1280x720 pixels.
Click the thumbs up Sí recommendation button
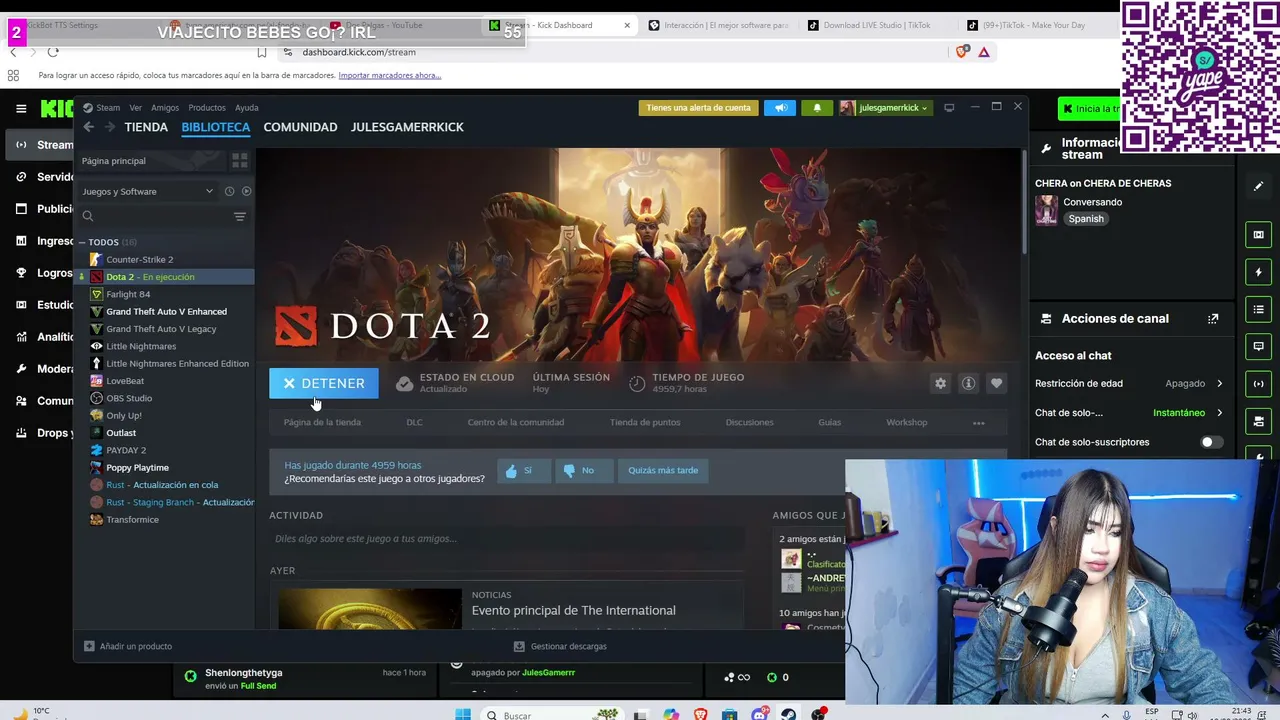(x=524, y=470)
